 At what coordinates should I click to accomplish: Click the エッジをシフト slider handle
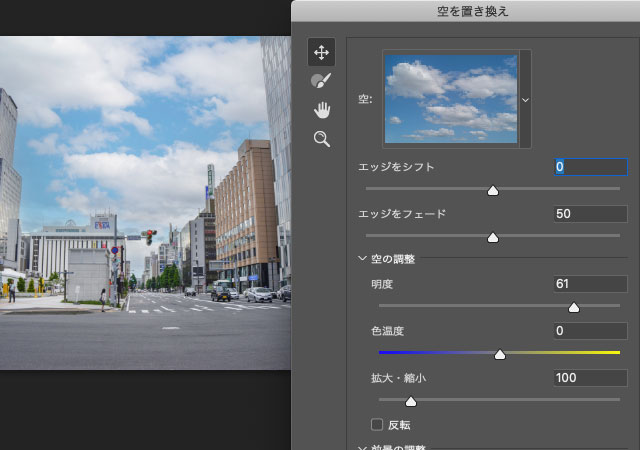(493, 191)
